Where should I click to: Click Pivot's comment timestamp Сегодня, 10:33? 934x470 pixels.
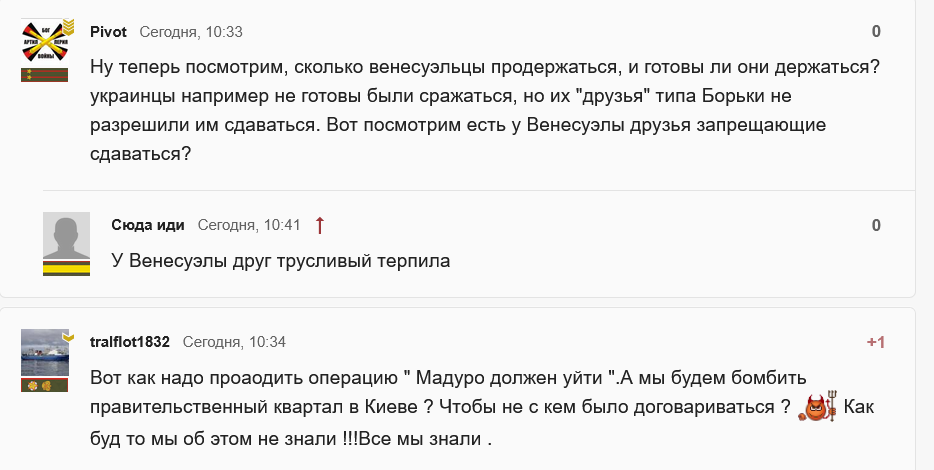pos(191,31)
